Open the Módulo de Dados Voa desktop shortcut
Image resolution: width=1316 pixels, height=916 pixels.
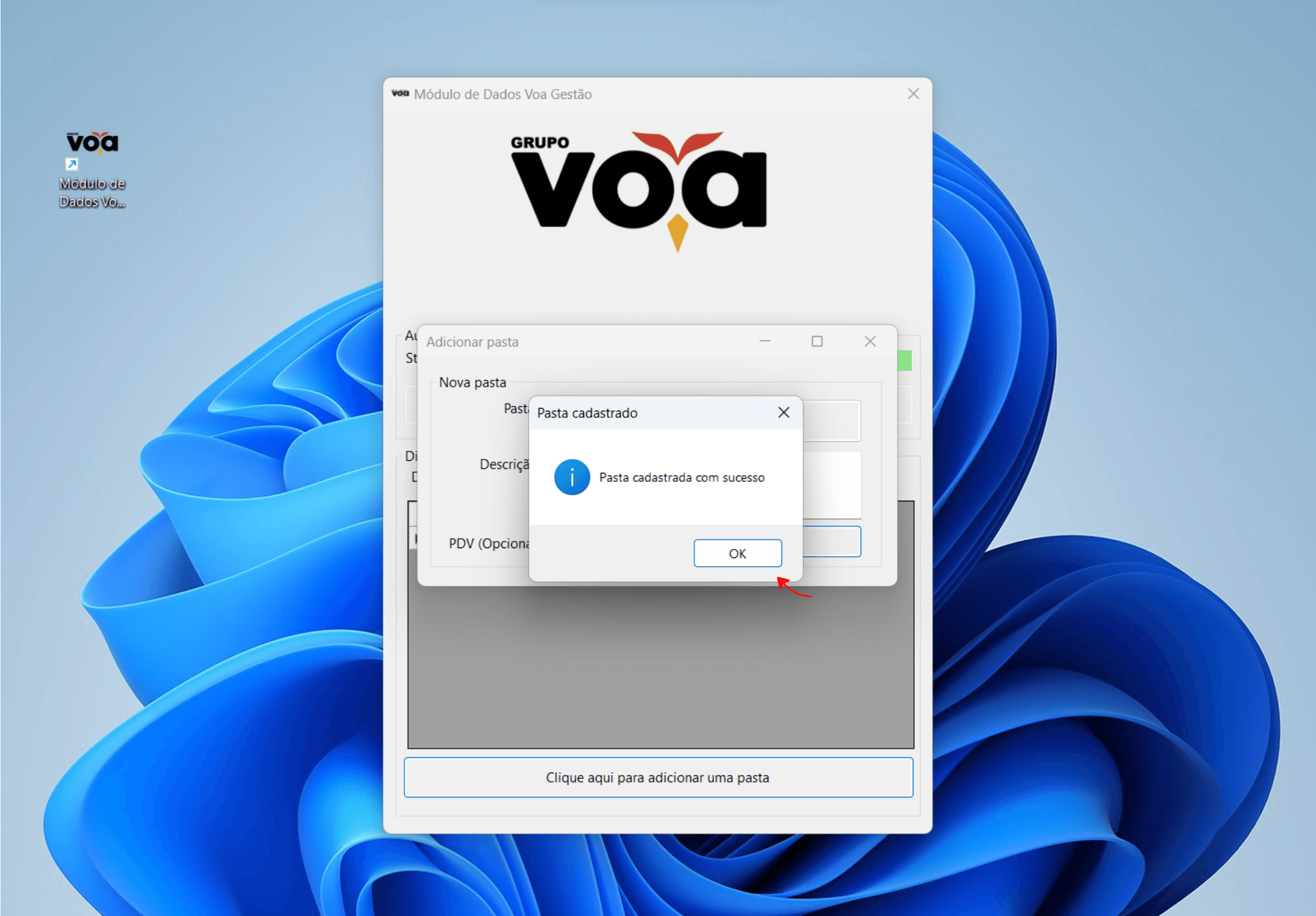[x=92, y=169]
